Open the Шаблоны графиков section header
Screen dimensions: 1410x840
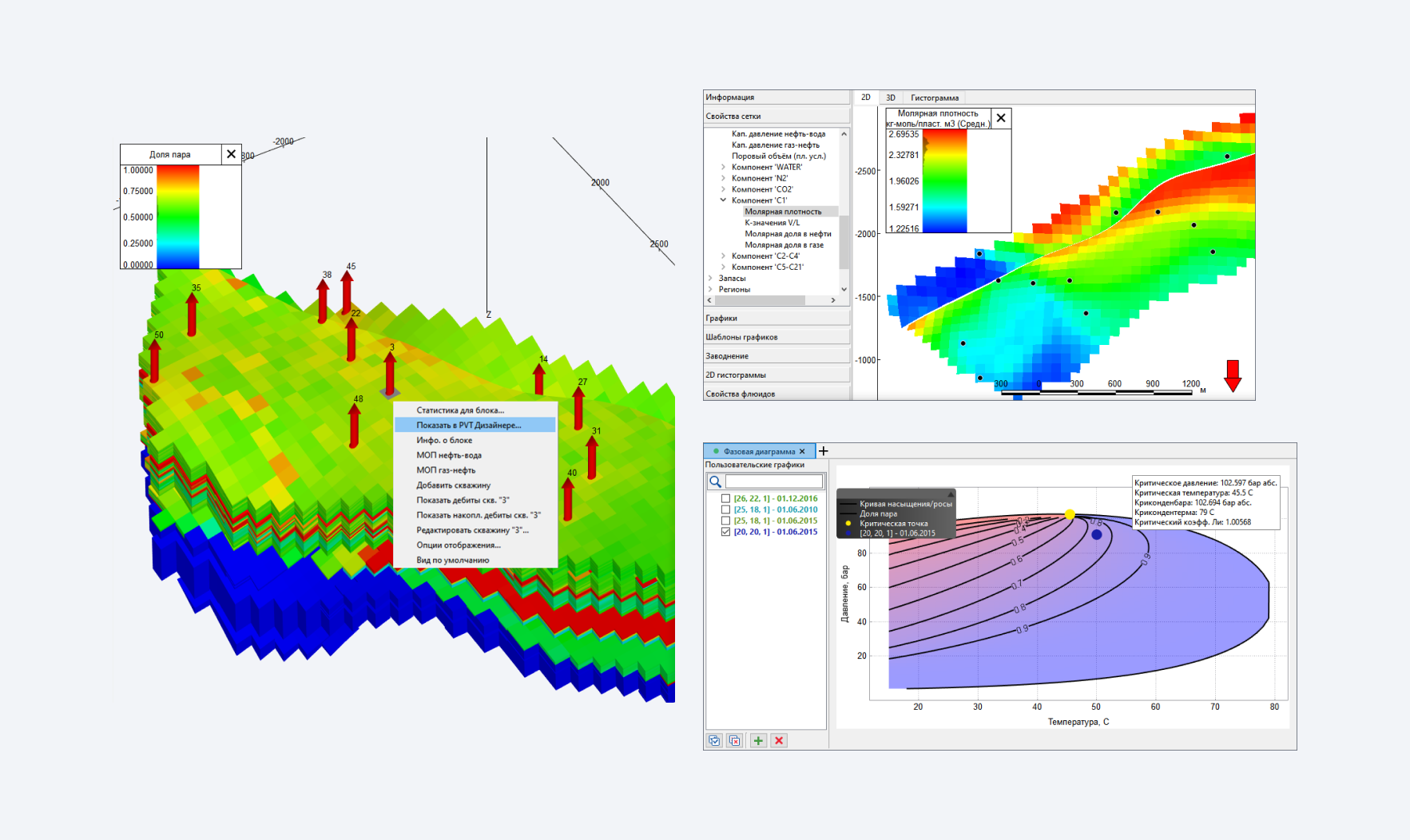(x=776, y=337)
